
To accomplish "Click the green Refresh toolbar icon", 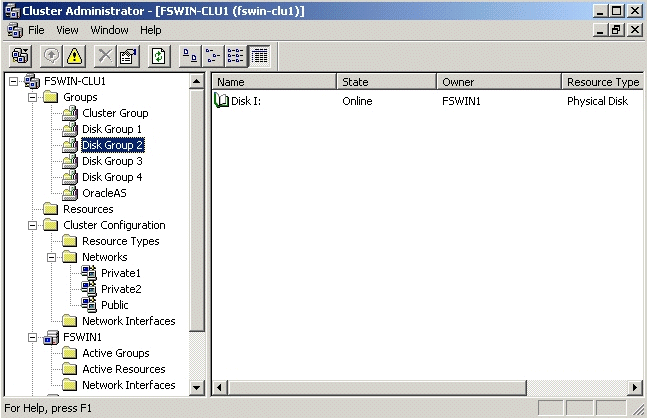I will click(x=159, y=56).
